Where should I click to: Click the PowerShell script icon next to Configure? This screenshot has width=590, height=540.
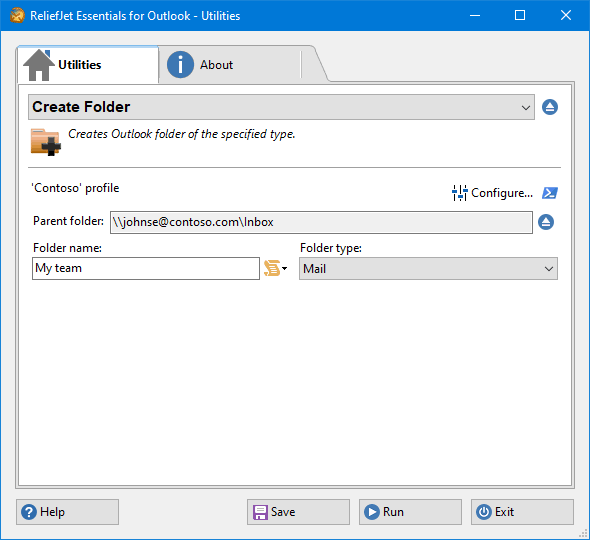[x=550, y=193]
